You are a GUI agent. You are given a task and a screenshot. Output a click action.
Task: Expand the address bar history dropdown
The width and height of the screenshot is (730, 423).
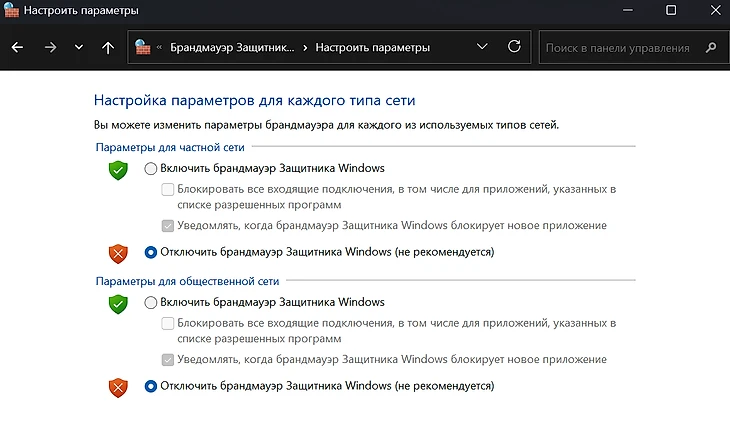(482, 47)
